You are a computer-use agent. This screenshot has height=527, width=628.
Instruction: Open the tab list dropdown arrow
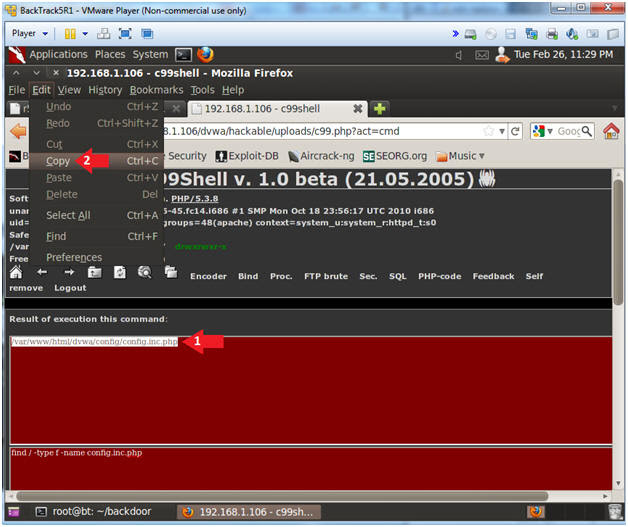click(614, 108)
